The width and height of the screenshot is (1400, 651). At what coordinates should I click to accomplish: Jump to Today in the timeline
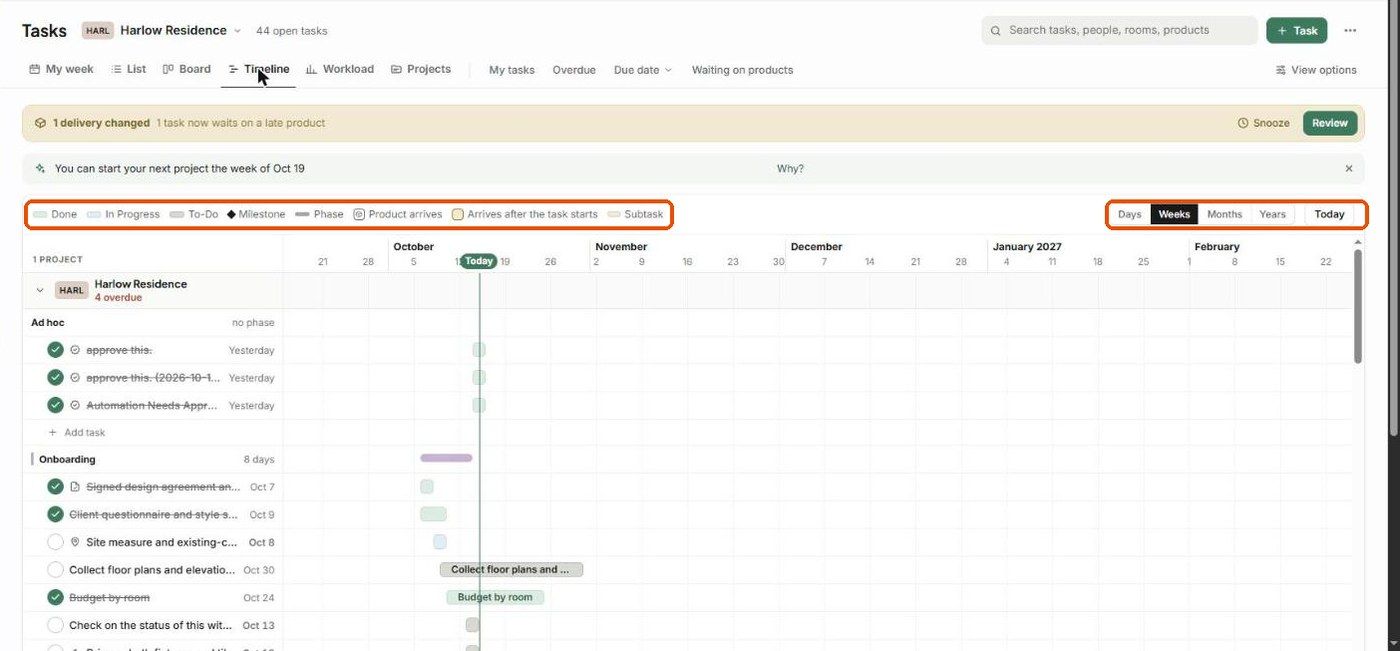coord(1329,214)
